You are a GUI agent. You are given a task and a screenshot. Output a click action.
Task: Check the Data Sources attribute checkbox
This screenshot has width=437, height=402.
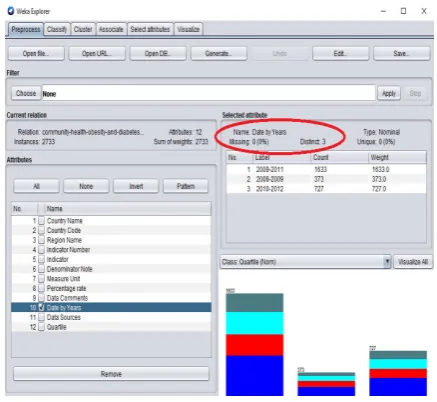coord(41,317)
